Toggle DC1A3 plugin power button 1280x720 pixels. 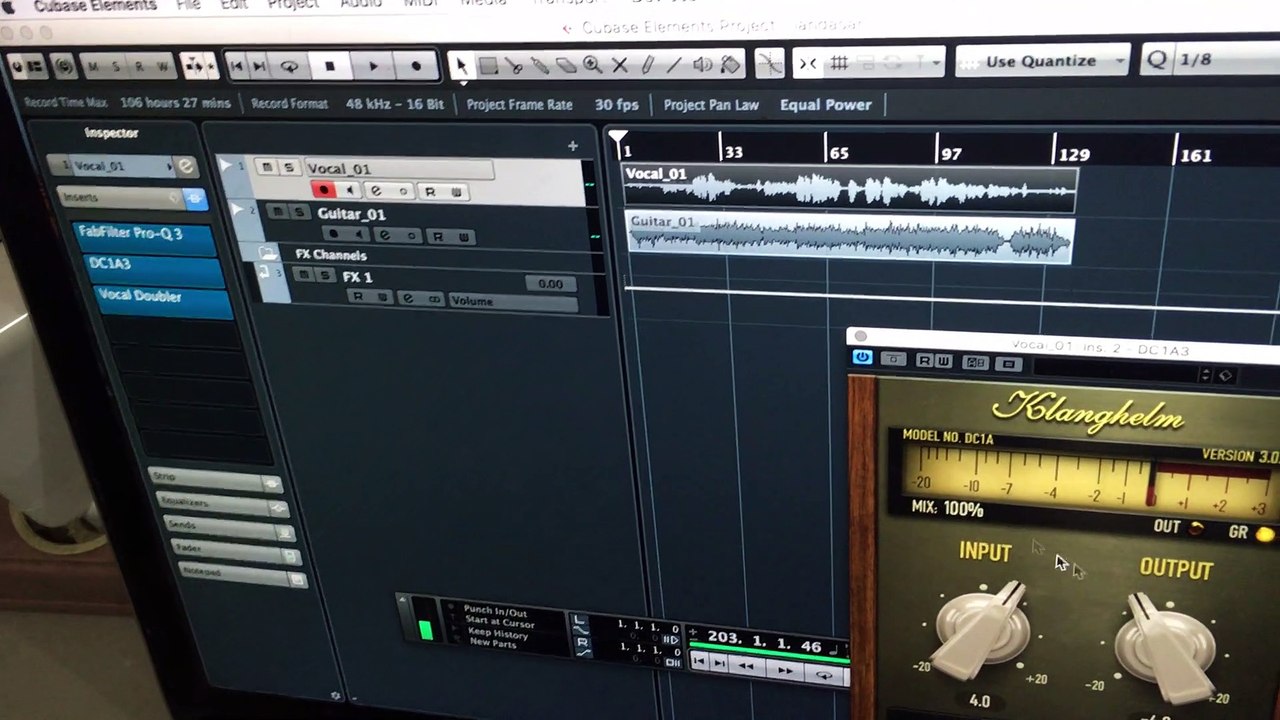tap(862, 358)
